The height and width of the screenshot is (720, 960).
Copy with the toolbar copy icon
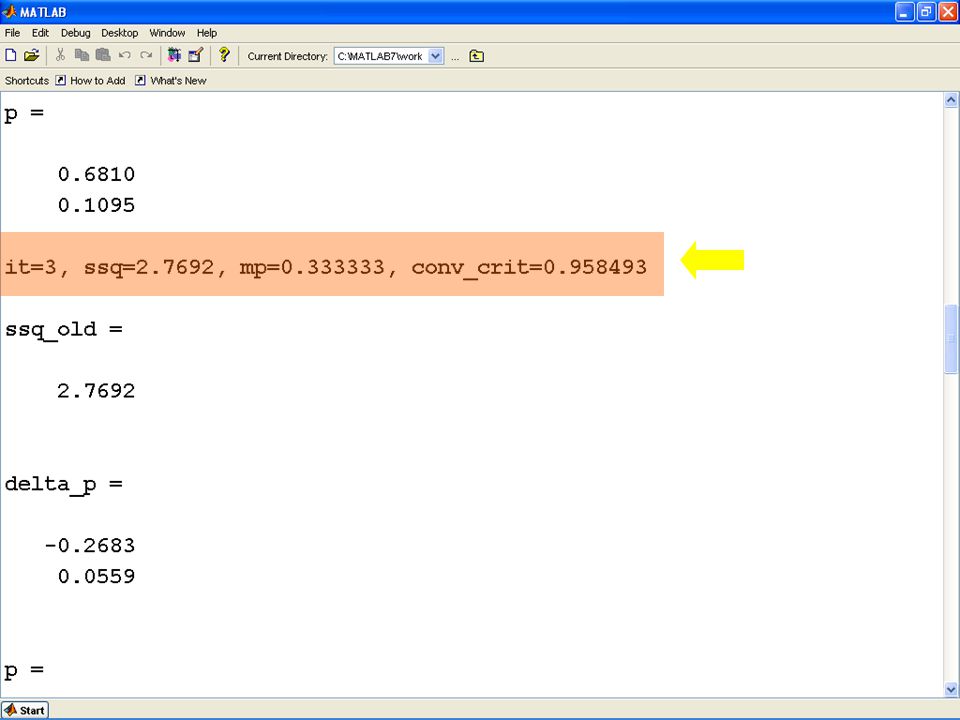tap(81, 55)
